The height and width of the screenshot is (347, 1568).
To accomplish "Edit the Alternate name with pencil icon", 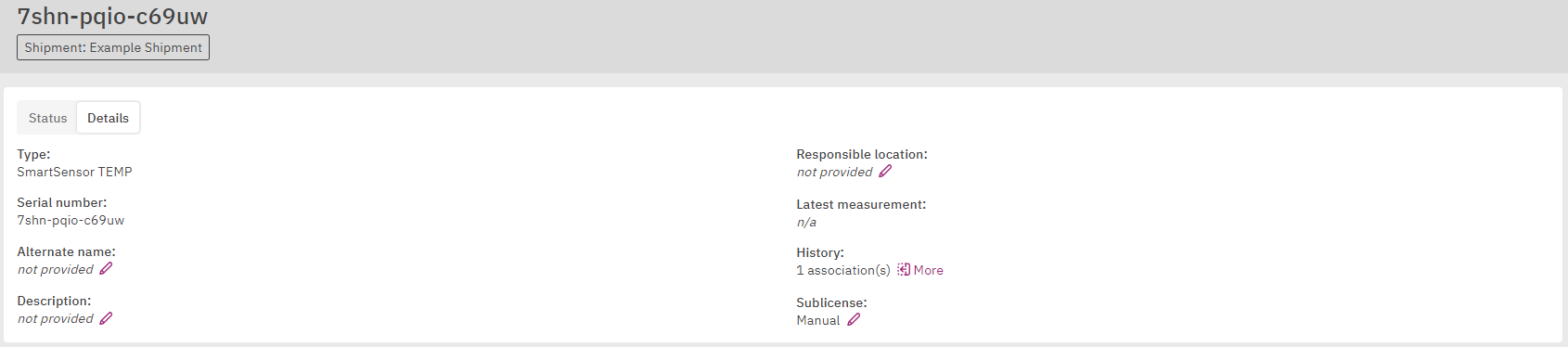I will [x=106, y=269].
